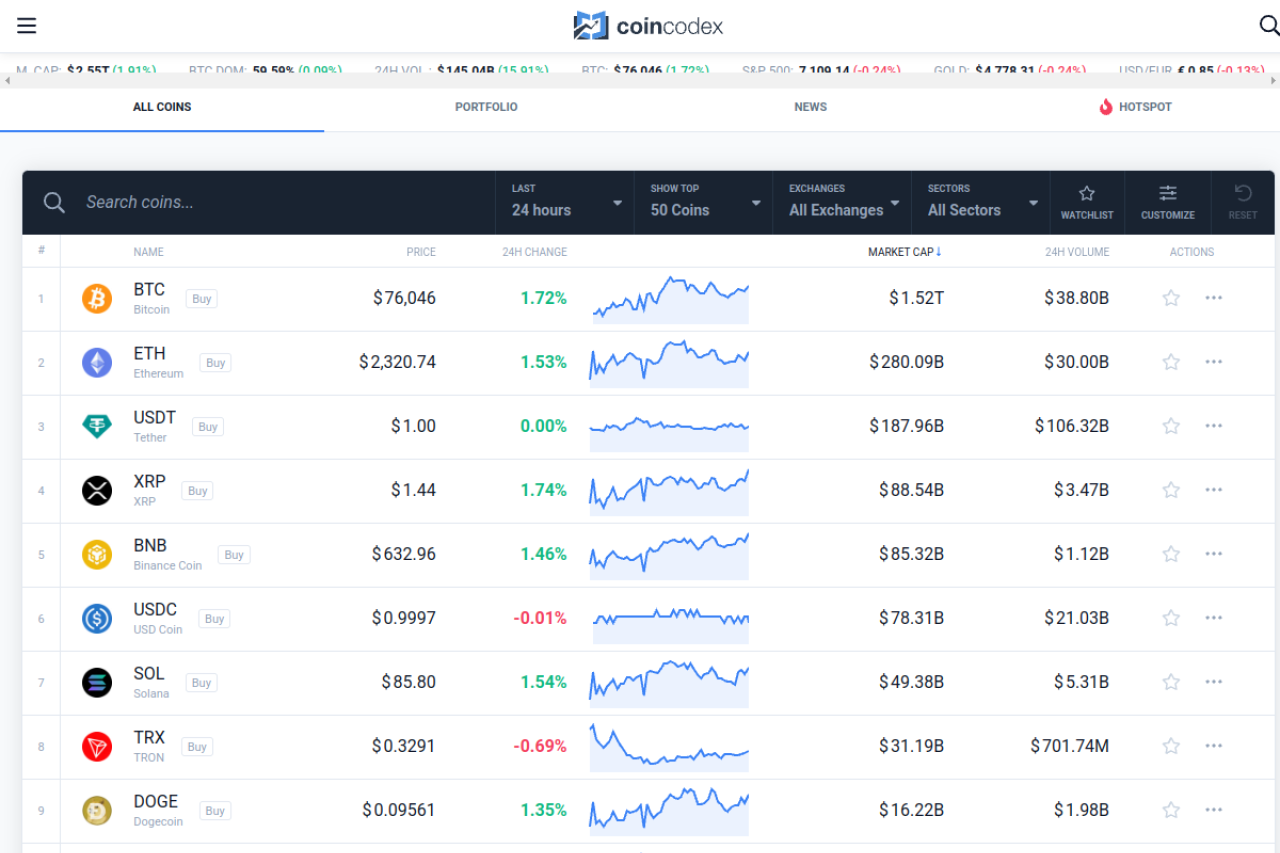Click the TRX 24h sparkline chart
Viewport: 1280px width, 853px height.
click(x=669, y=746)
